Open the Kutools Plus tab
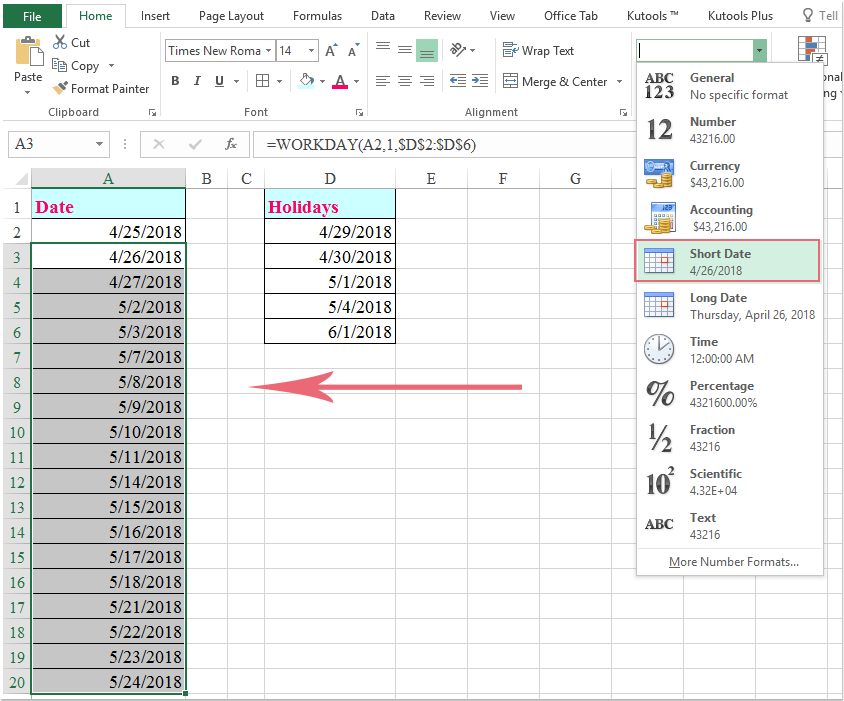The height and width of the screenshot is (701, 844). coord(740,16)
